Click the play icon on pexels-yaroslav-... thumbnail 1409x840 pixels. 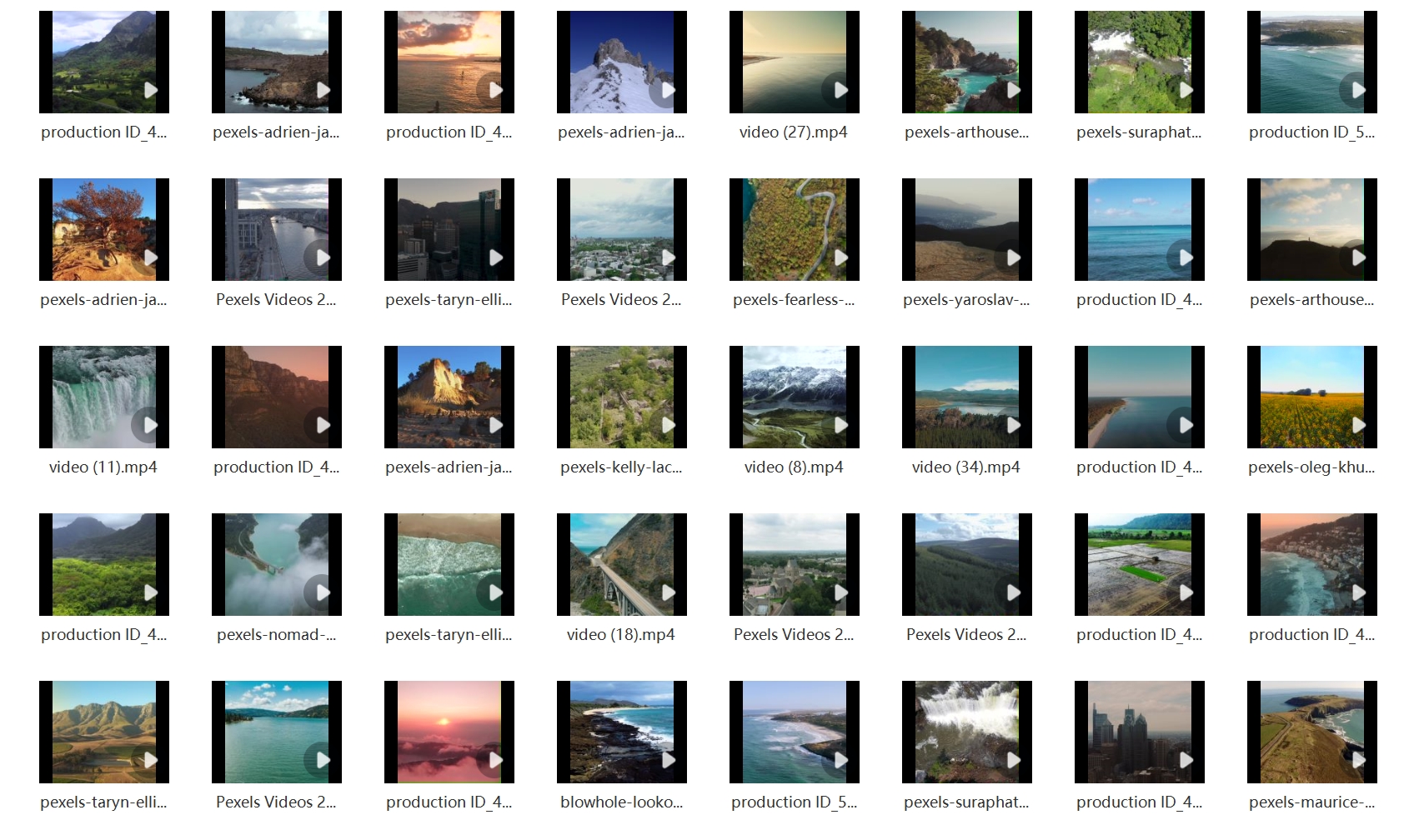click(x=1012, y=257)
